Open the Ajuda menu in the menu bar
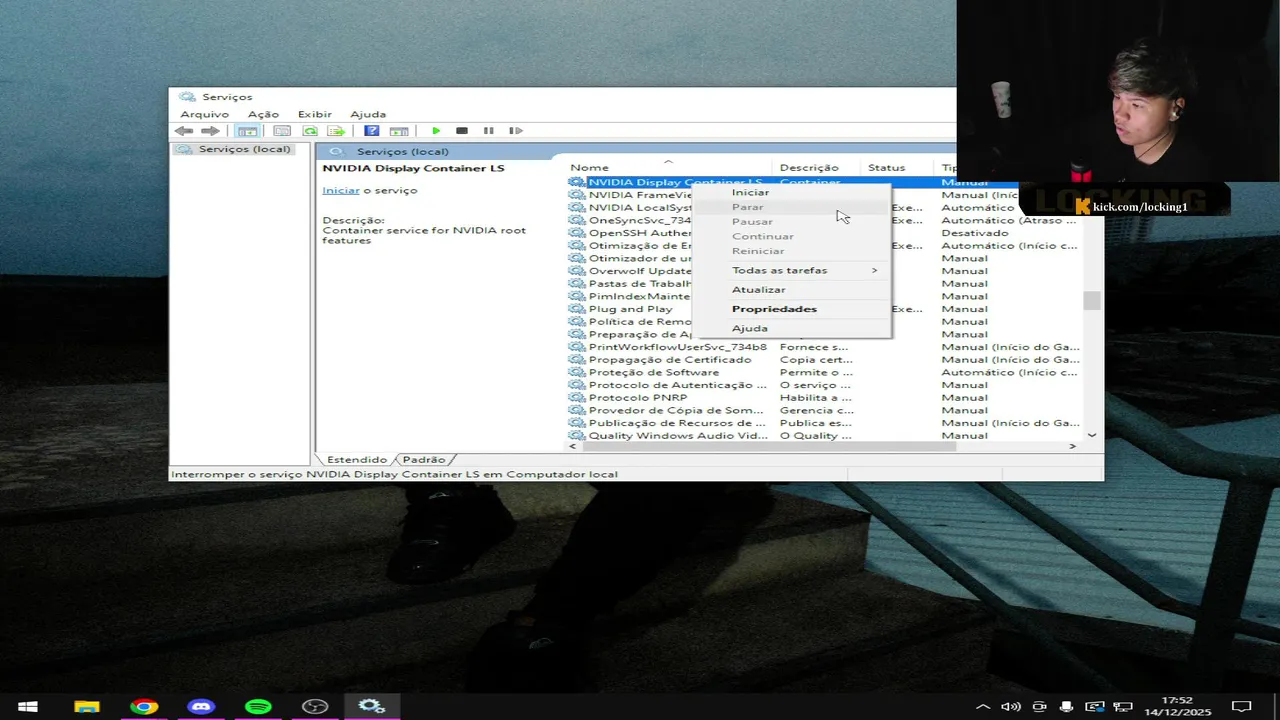This screenshot has height=720, width=1280. coord(368,114)
